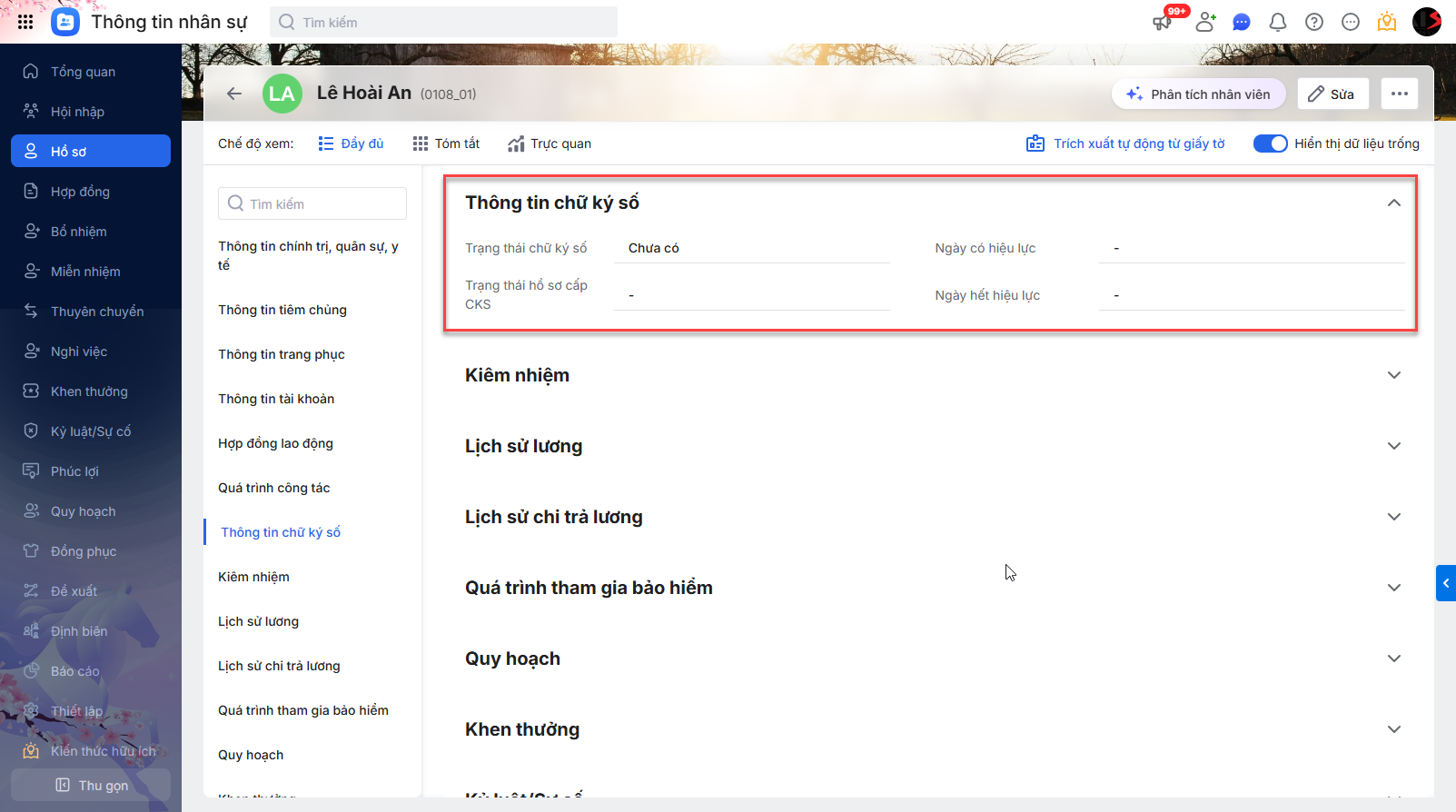Switch to Tóm tắt view mode
Screen dimensions: 1456x812
click(446, 144)
